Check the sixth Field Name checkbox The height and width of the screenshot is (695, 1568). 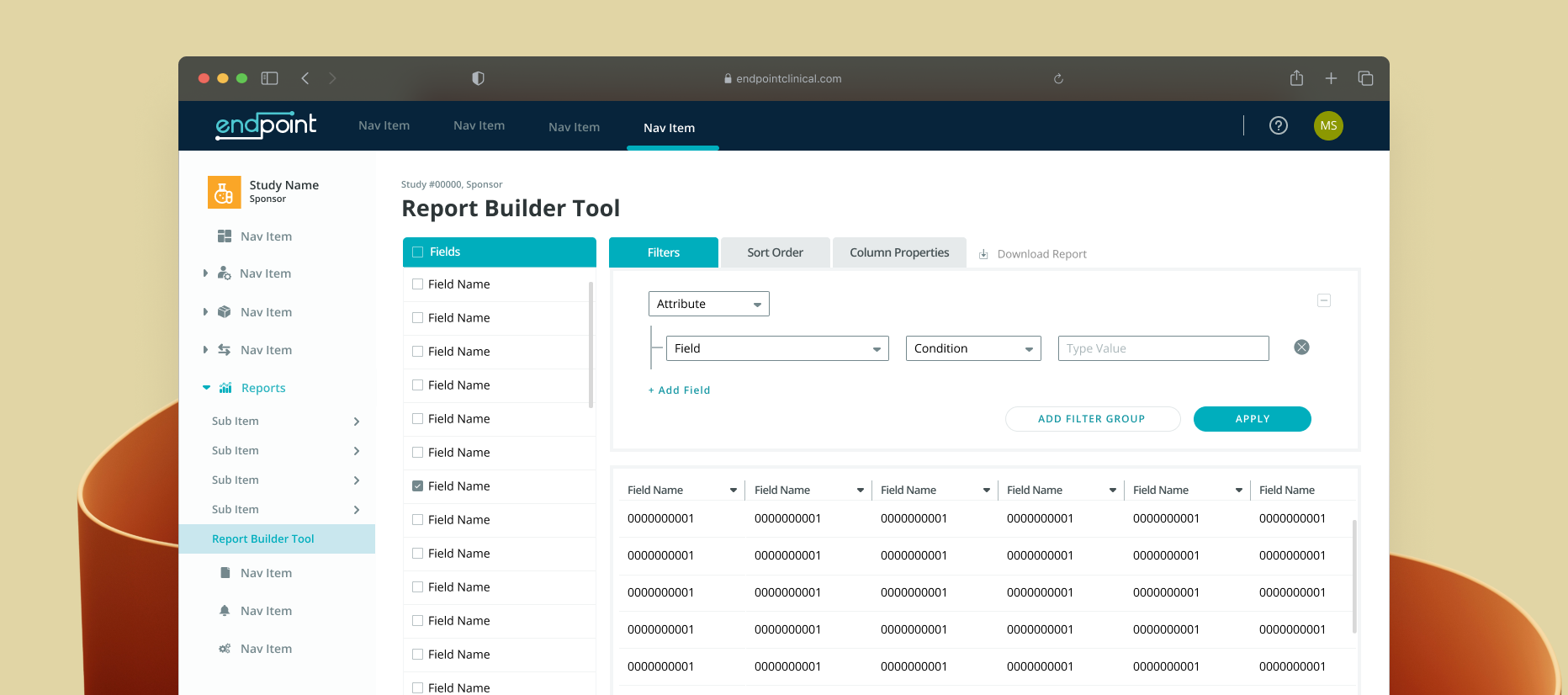pyautogui.click(x=417, y=453)
